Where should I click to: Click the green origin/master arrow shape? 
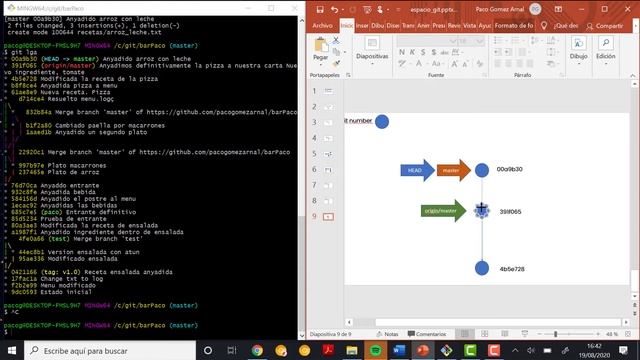443,211
